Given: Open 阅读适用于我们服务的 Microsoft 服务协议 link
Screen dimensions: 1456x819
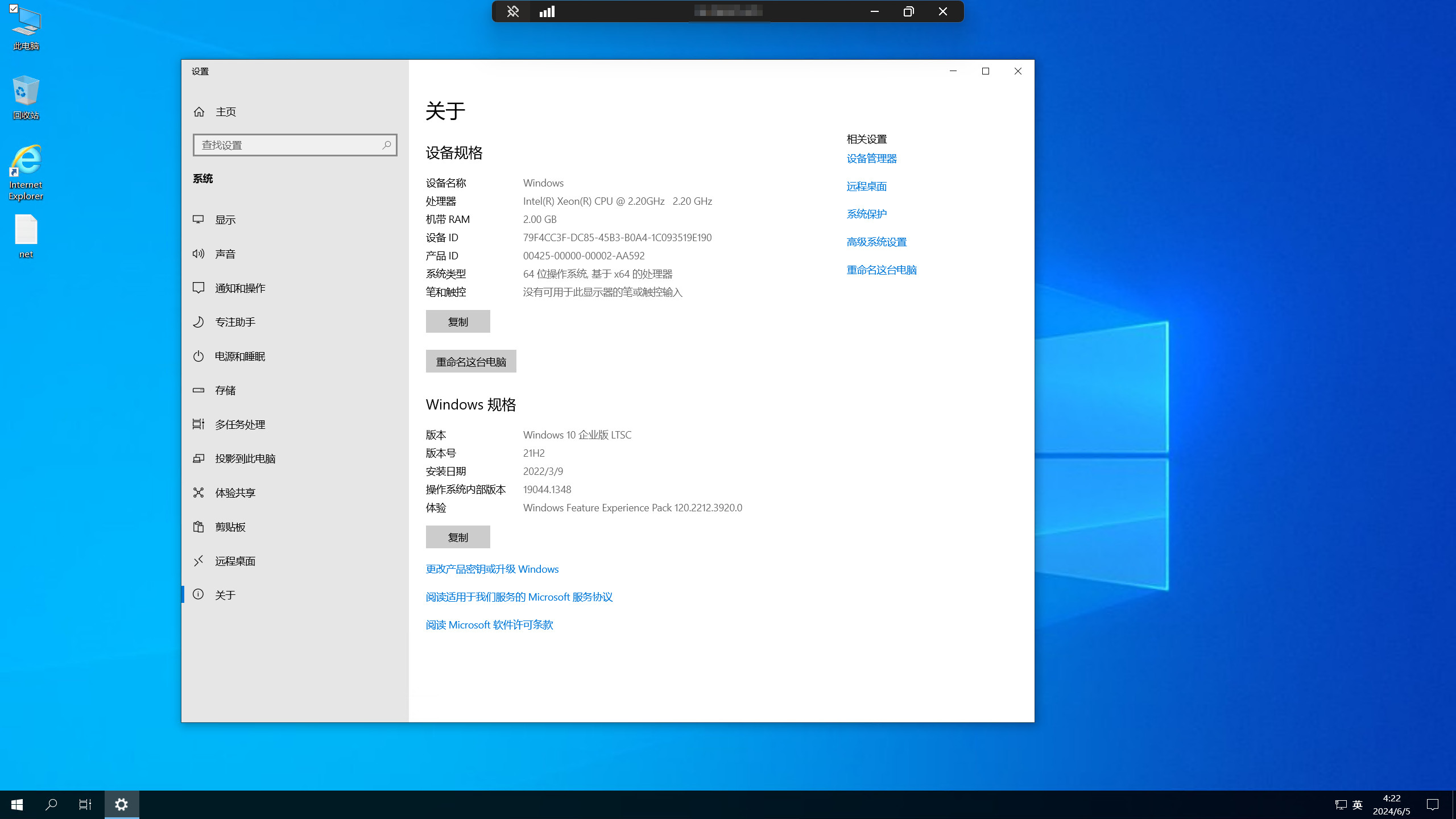Looking at the screenshot, I should pos(519,597).
